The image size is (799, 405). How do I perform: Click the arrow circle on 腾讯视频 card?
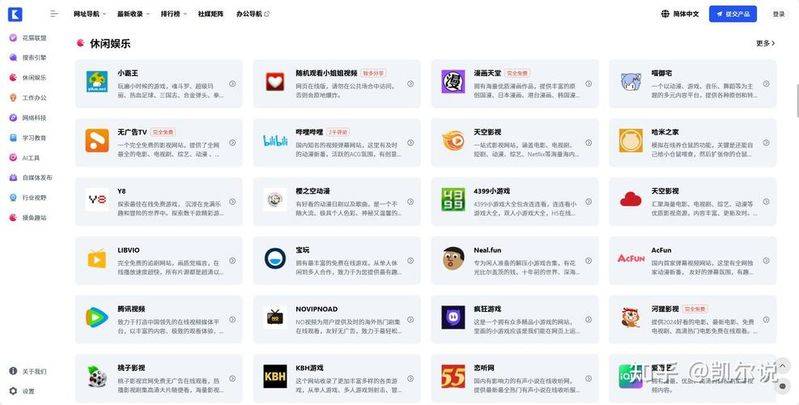[232, 319]
